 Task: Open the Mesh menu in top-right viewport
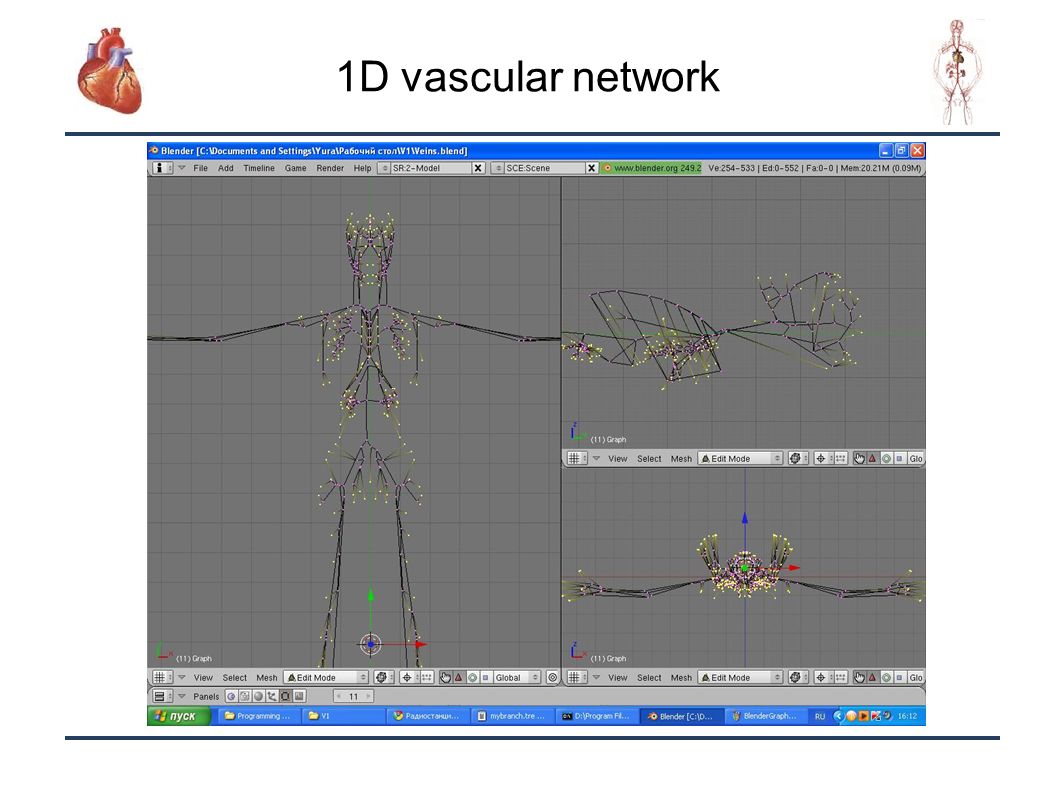[x=681, y=459]
